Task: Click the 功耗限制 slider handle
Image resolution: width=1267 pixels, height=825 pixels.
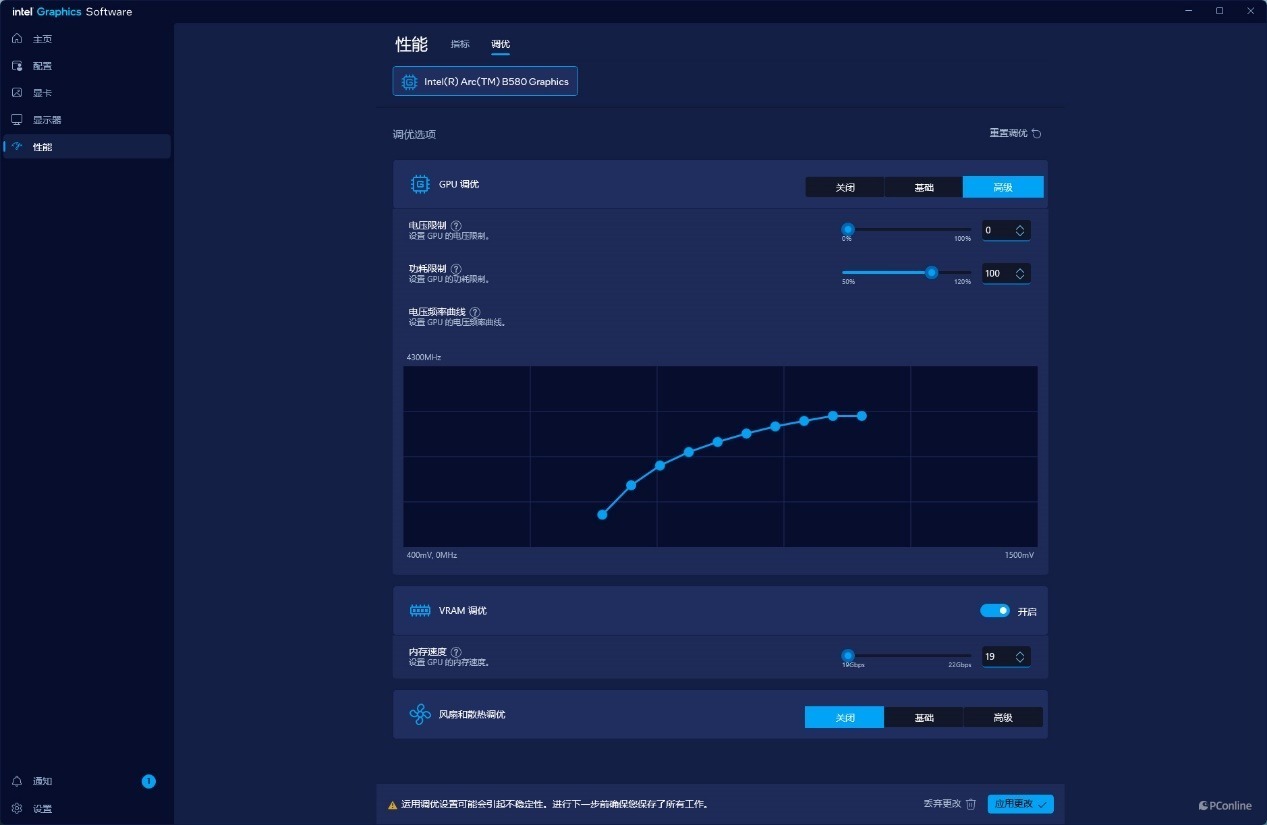Action: tap(932, 272)
